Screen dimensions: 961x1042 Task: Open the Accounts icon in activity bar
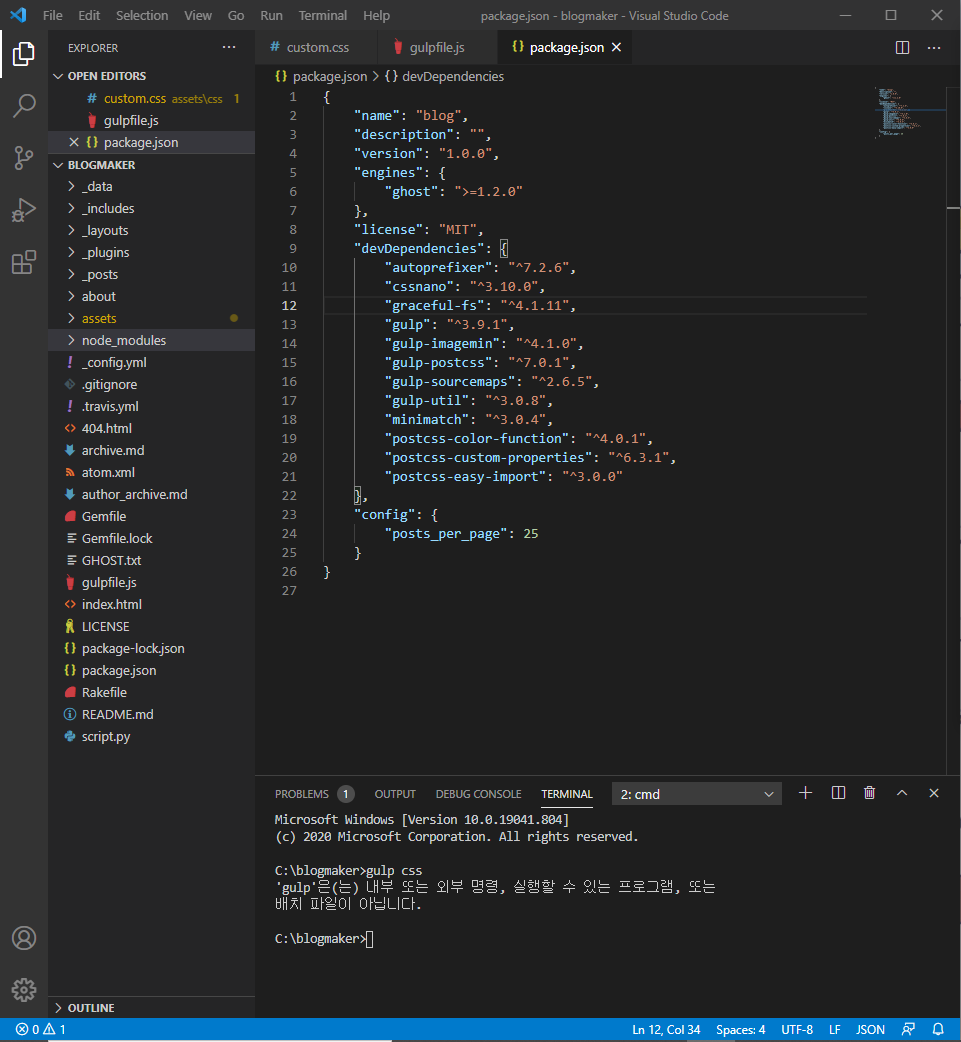(x=24, y=938)
